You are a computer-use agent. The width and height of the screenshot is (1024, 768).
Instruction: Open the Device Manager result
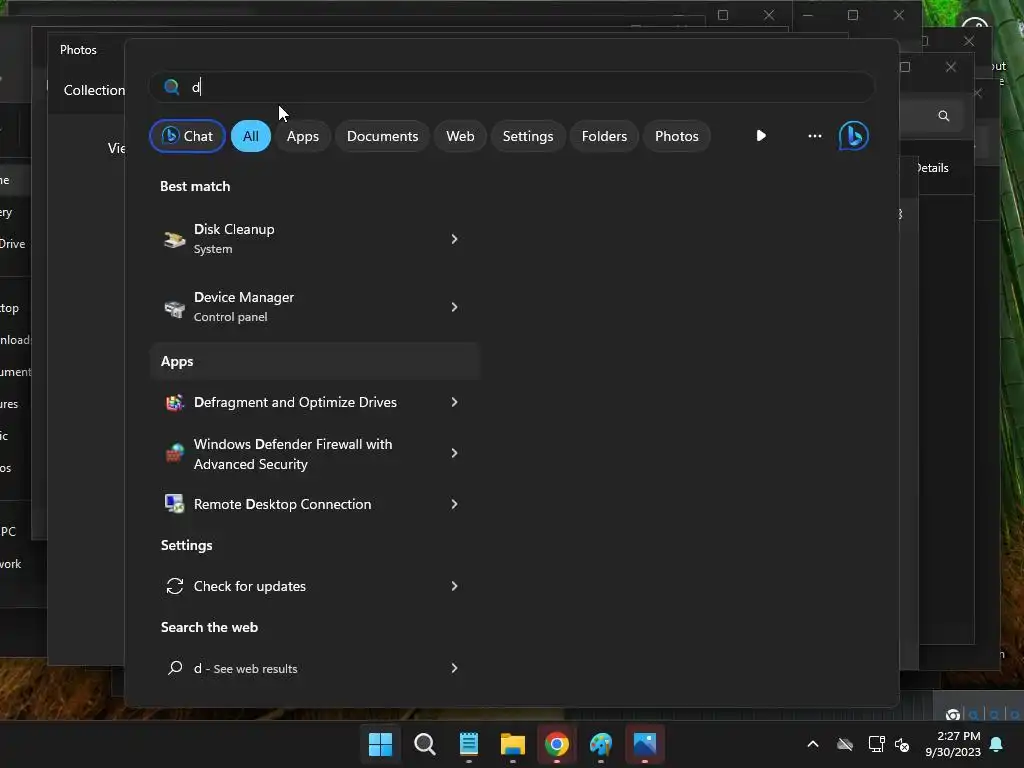(315, 307)
